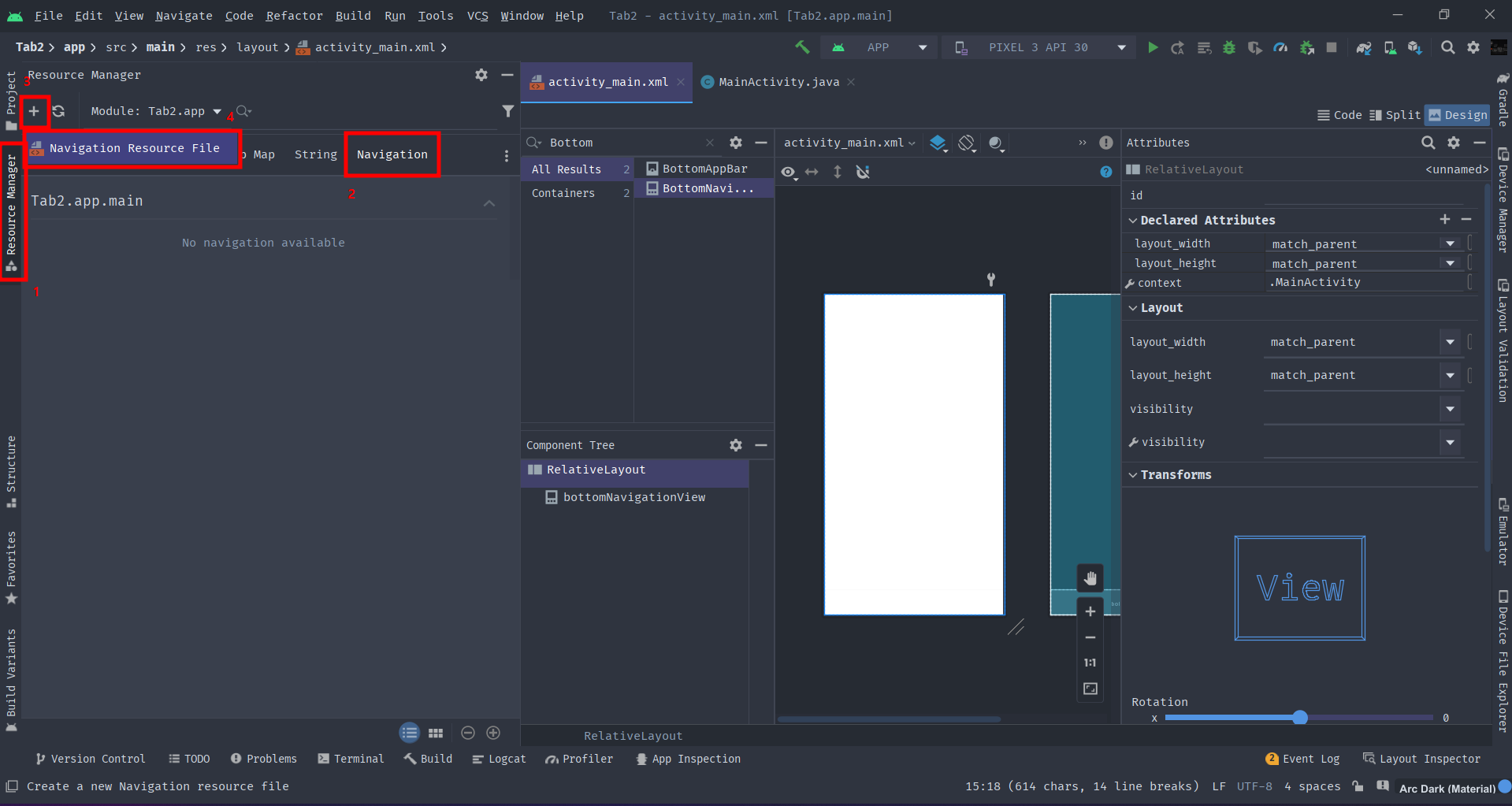Collapse the Declared Attributes section
The image size is (1512, 806).
[x=1133, y=221]
